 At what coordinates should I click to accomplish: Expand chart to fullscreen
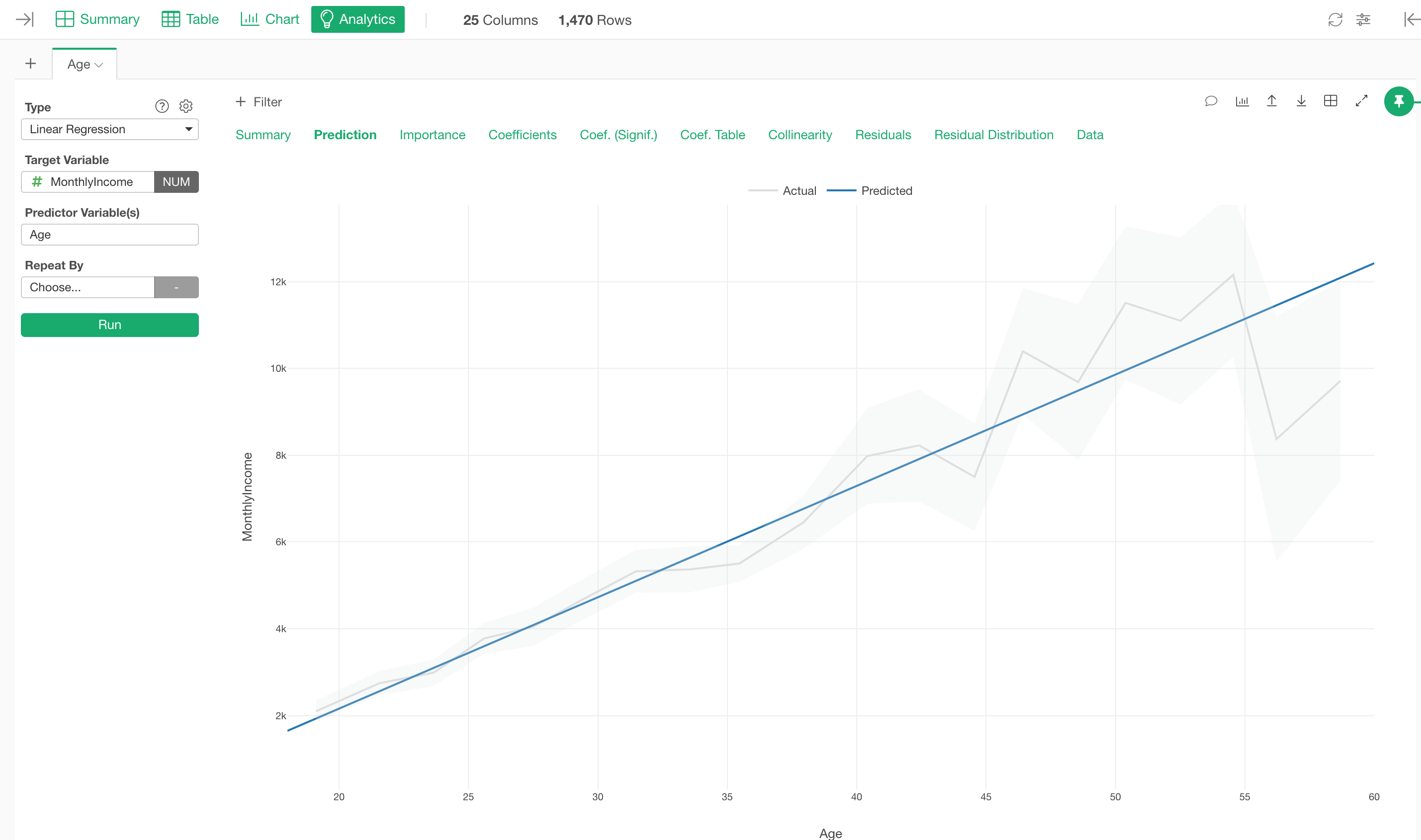pyautogui.click(x=1361, y=101)
